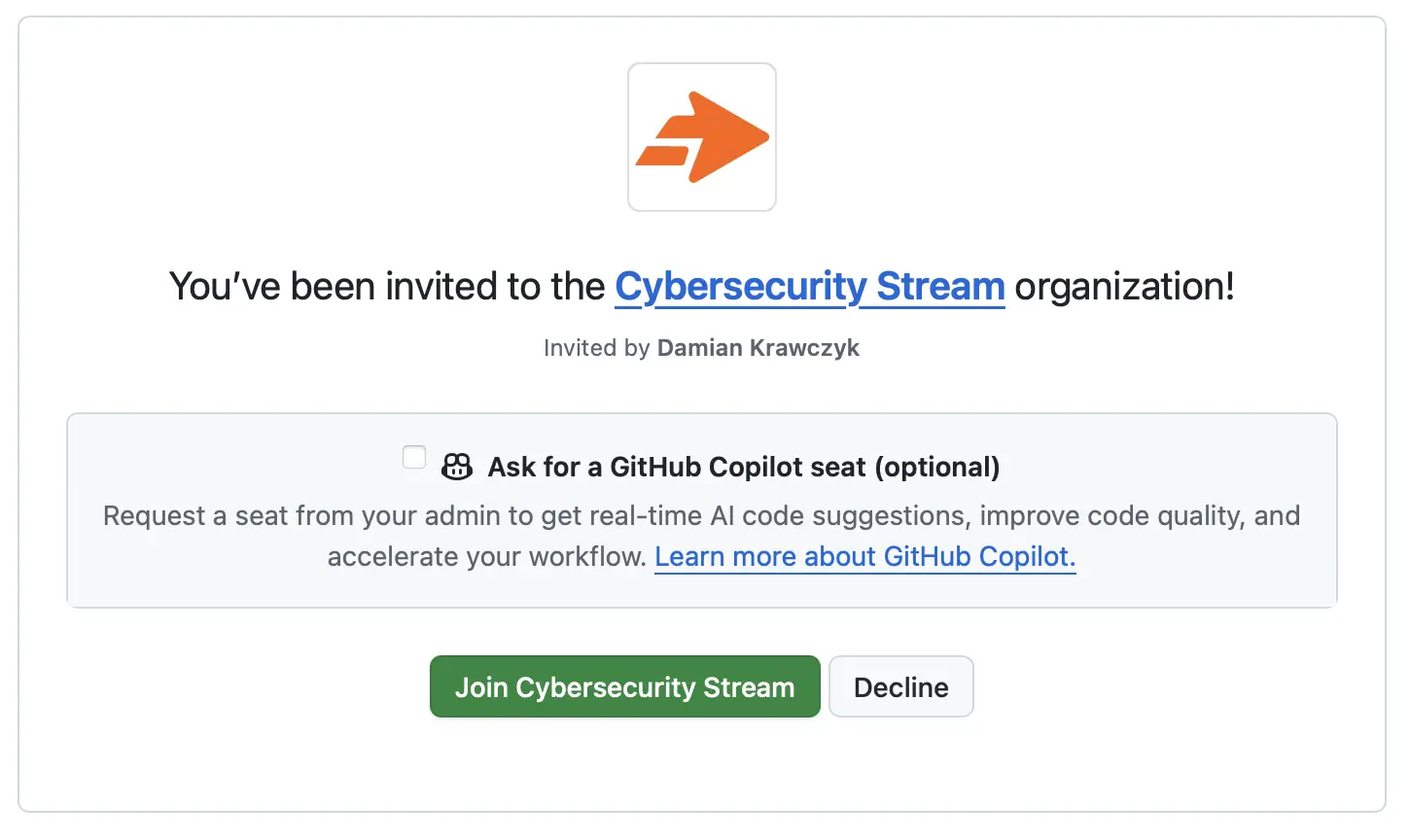The width and height of the screenshot is (1410, 840).
Task: Click the green Join Cybersecurity Stream button
Action: 625,686
